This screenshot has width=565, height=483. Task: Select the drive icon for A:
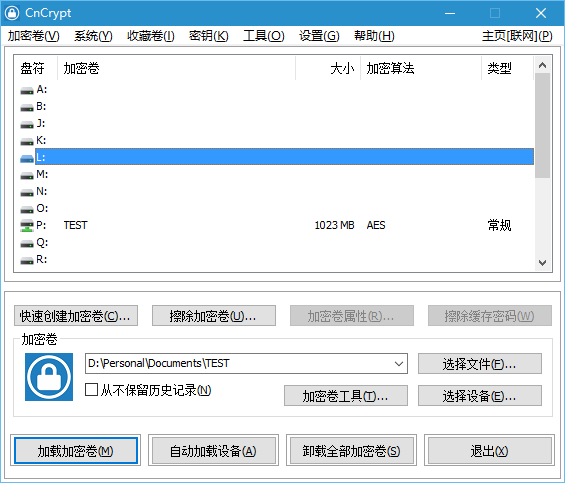point(27,90)
